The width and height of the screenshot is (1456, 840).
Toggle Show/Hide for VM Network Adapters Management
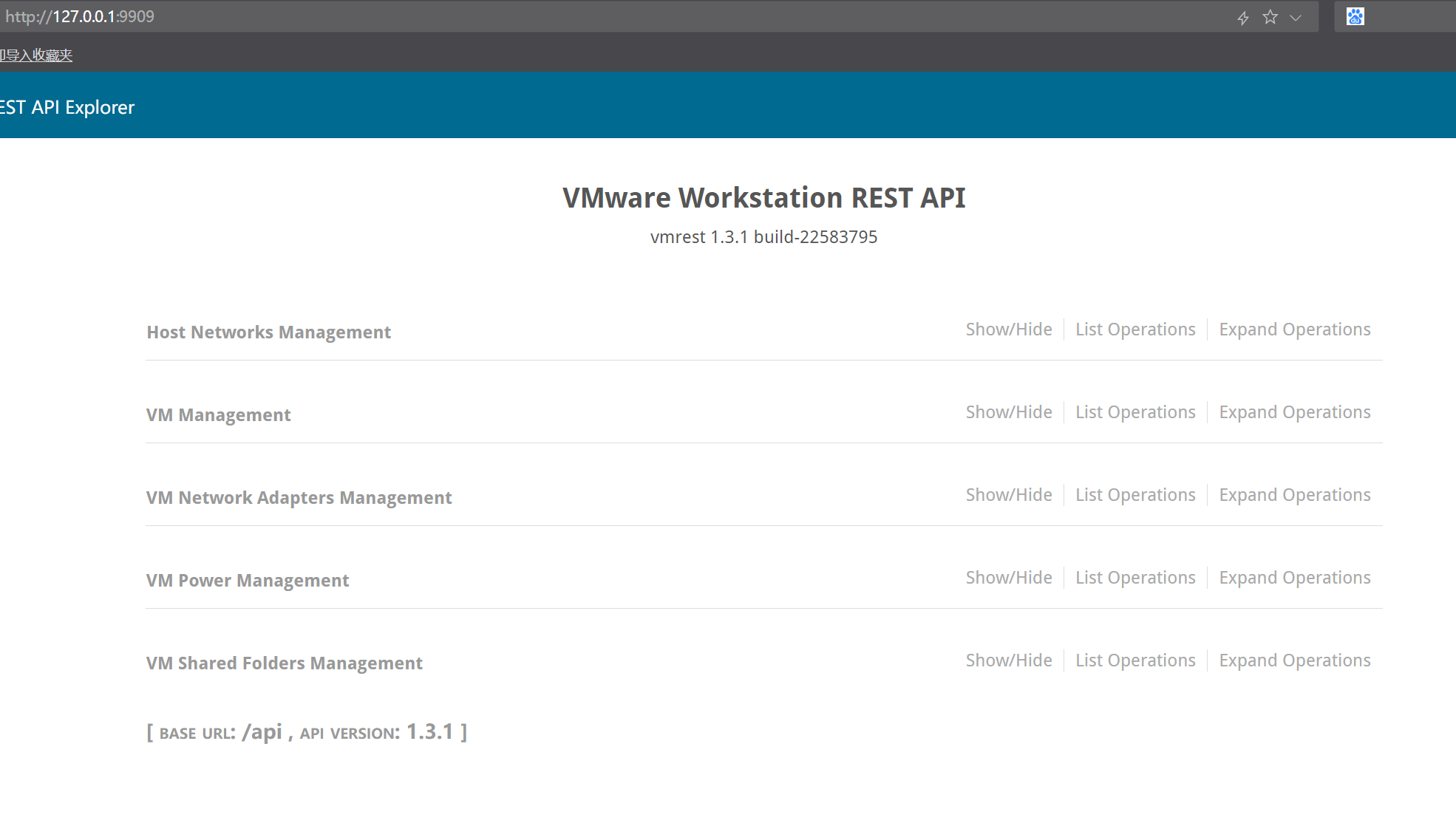click(x=1009, y=495)
